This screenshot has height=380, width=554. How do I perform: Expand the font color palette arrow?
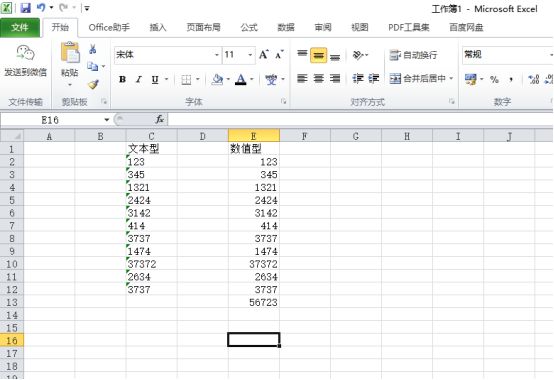[252, 79]
